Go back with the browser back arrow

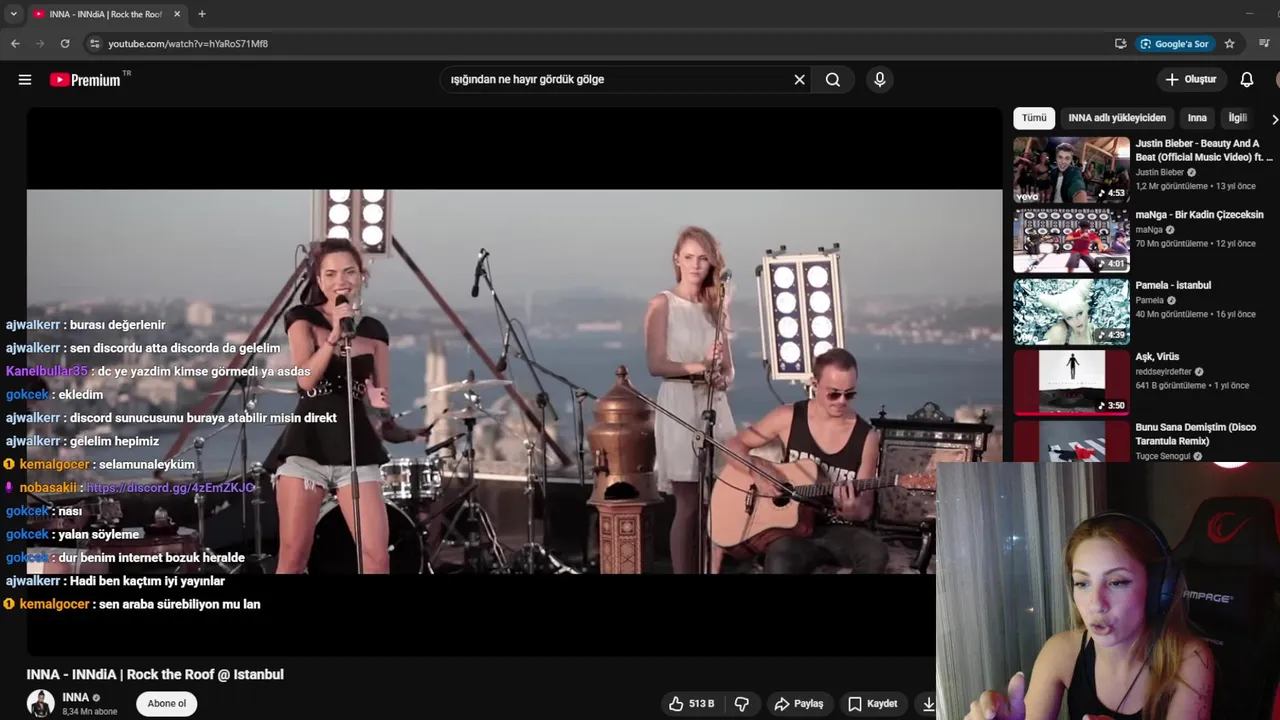[x=15, y=44]
